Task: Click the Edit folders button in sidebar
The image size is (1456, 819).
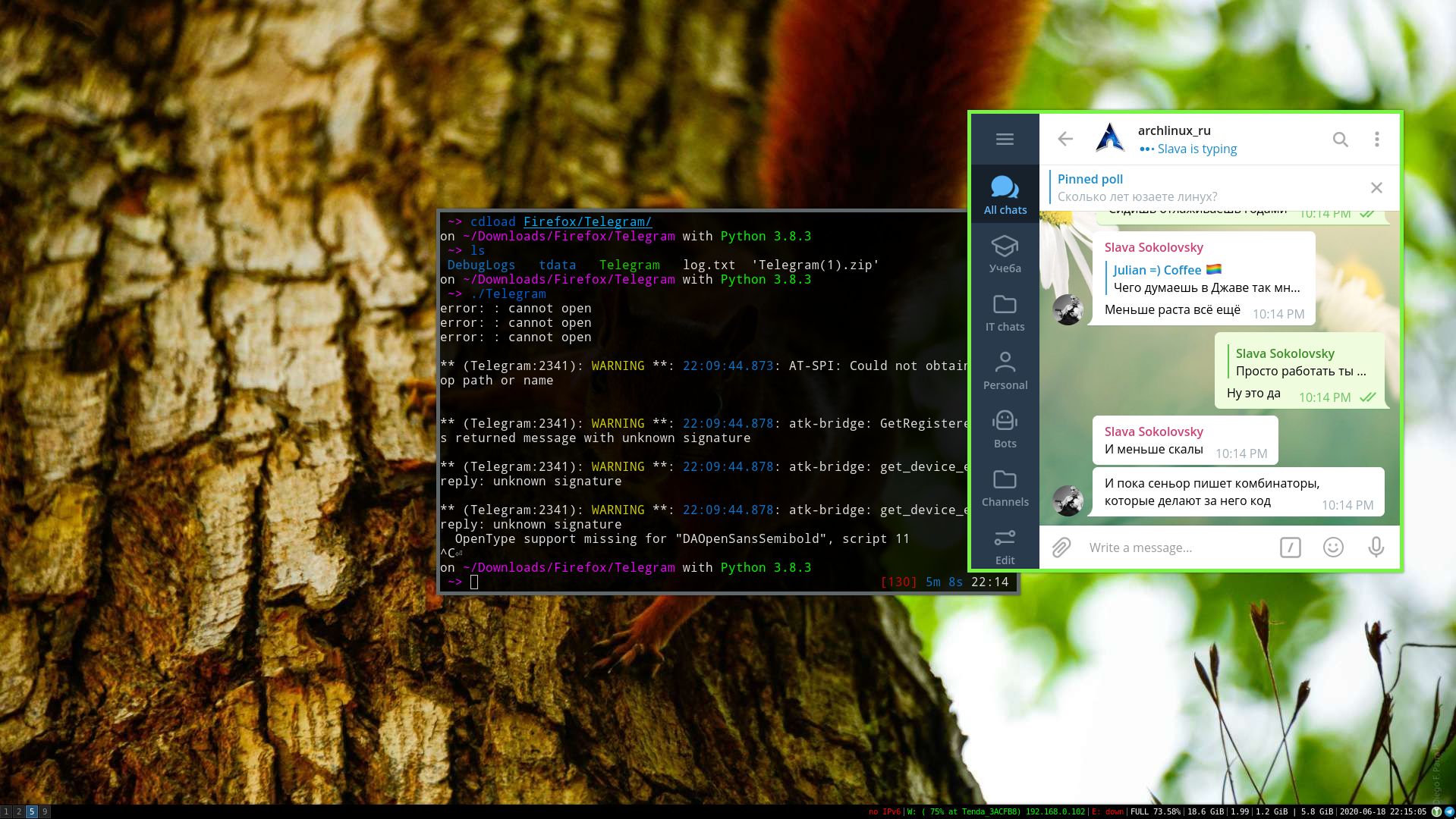Action: pyautogui.click(x=1005, y=546)
